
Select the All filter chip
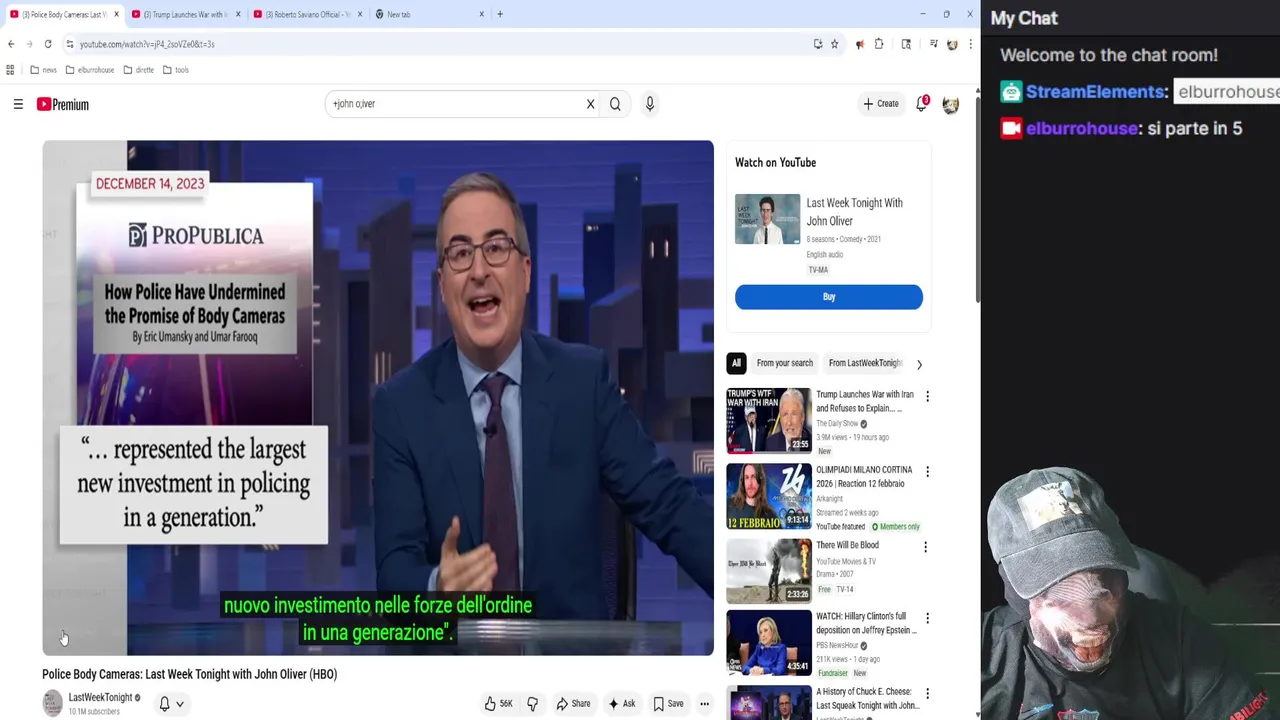(x=736, y=363)
